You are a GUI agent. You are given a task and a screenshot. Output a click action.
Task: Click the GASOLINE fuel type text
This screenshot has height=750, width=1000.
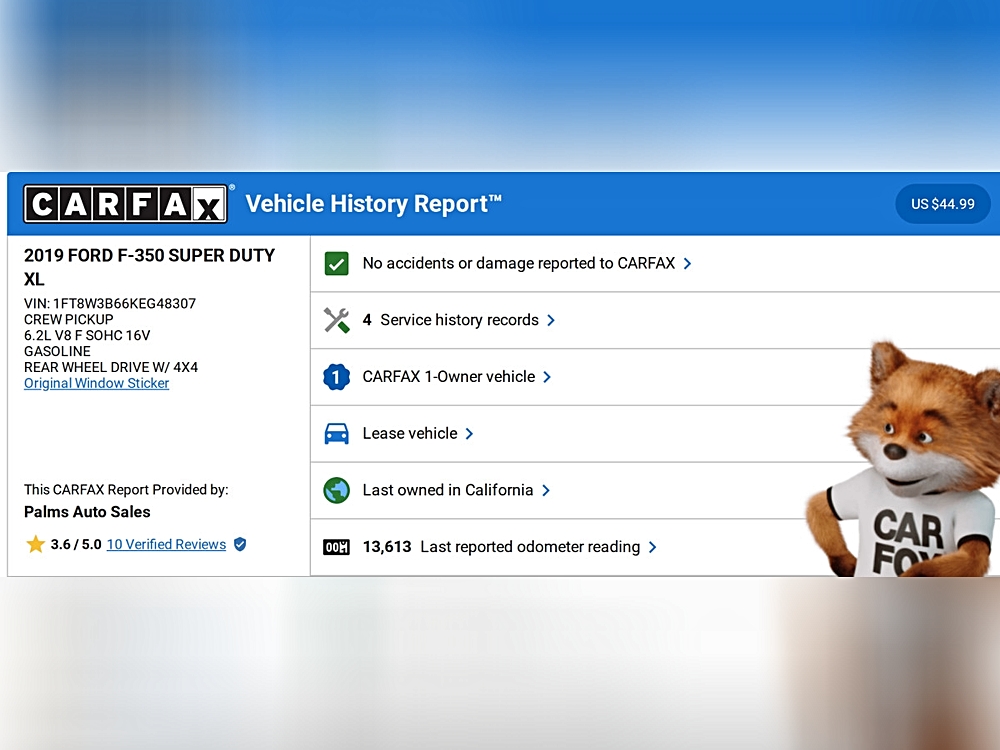[57, 351]
